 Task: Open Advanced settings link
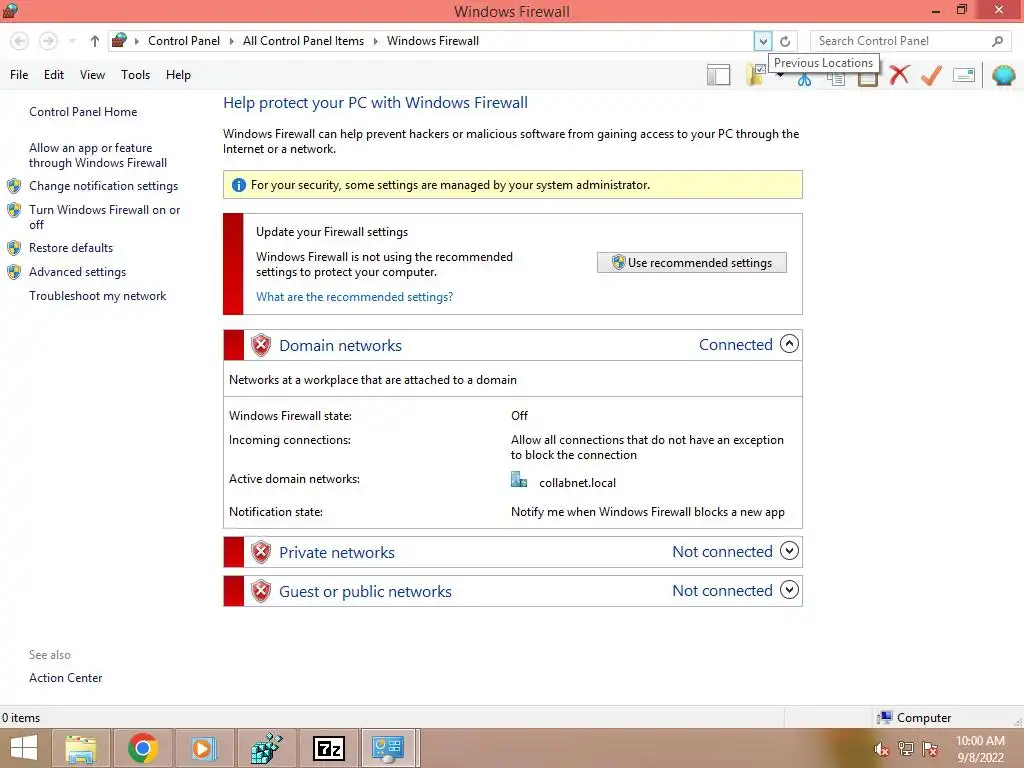click(77, 272)
